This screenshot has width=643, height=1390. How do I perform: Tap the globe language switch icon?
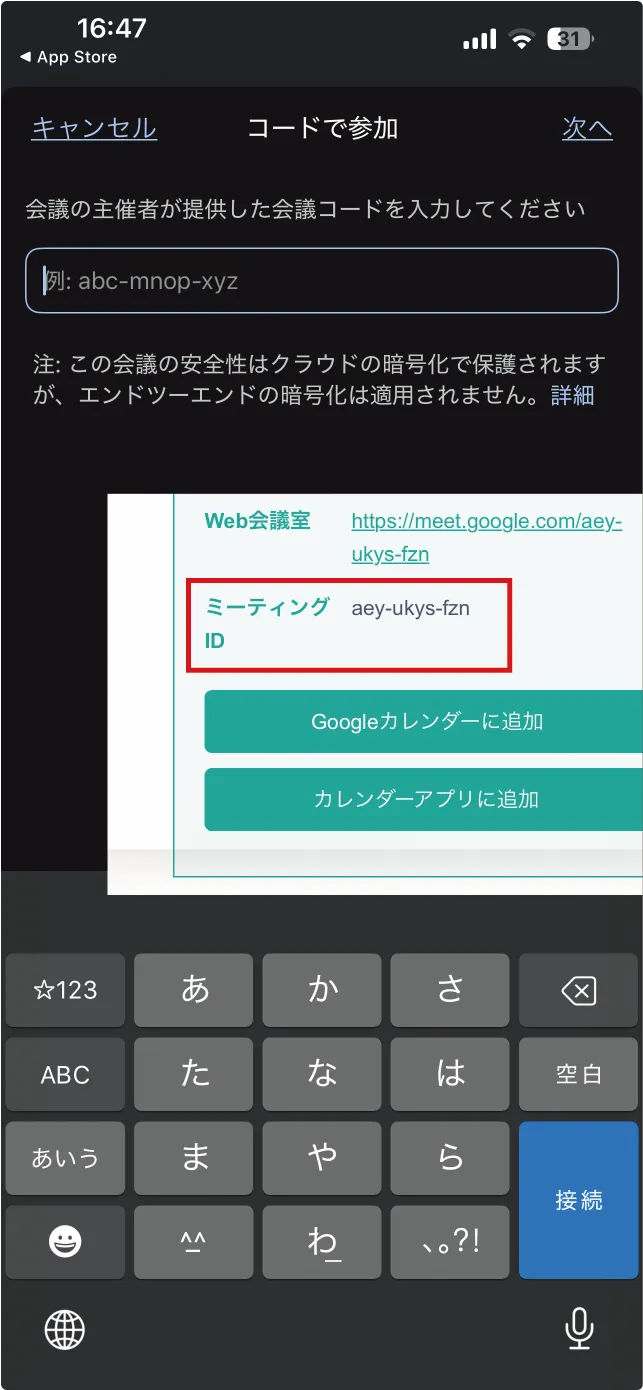pyautogui.click(x=65, y=1329)
